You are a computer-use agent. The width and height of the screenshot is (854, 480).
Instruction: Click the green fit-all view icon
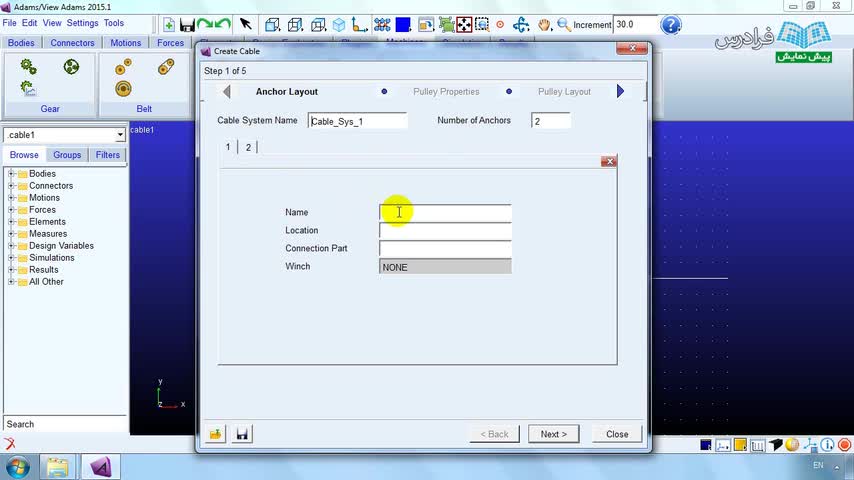[446, 25]
